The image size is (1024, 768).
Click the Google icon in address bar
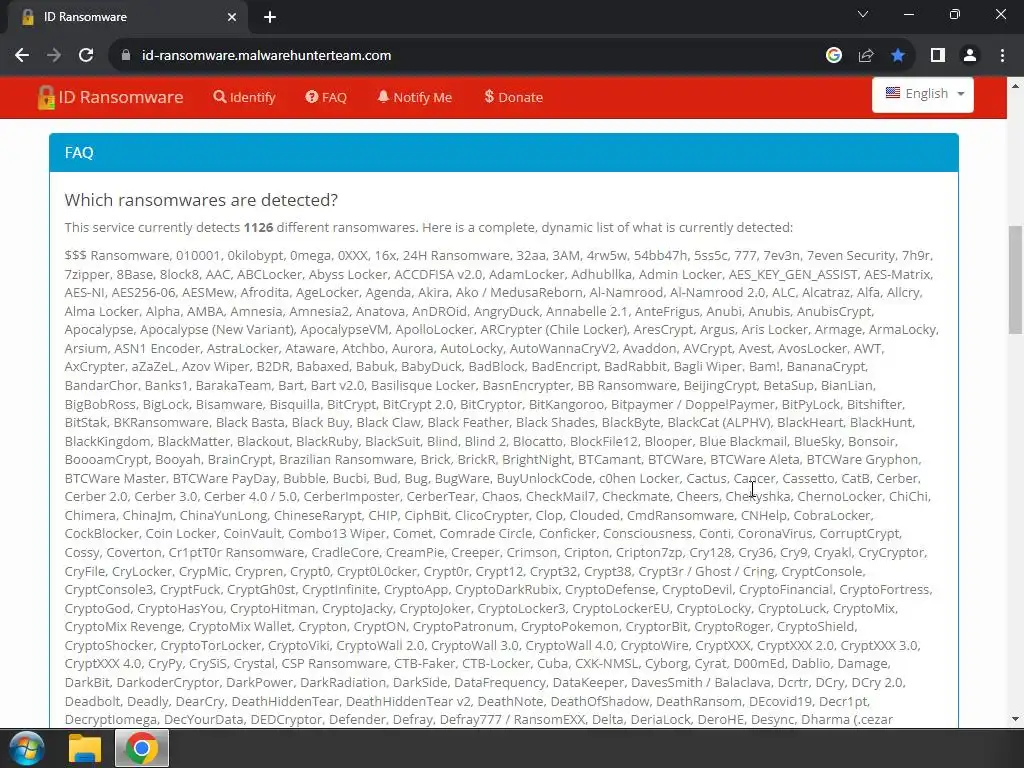point(833,56)
